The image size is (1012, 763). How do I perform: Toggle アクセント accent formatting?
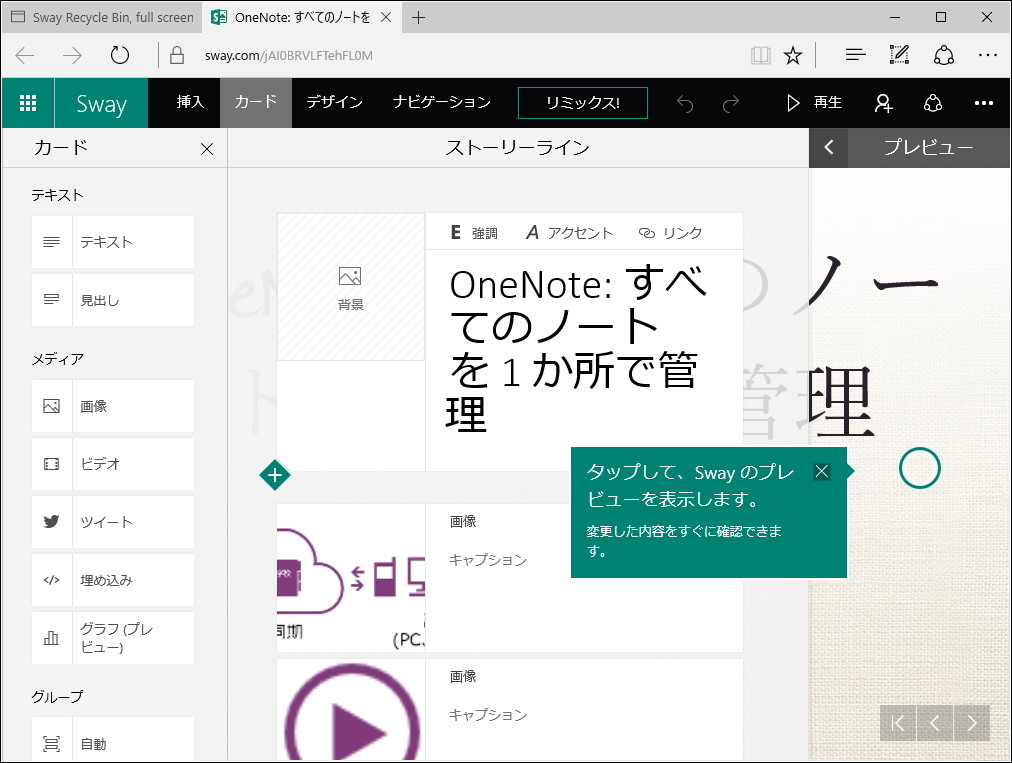(x=569, y=231)
